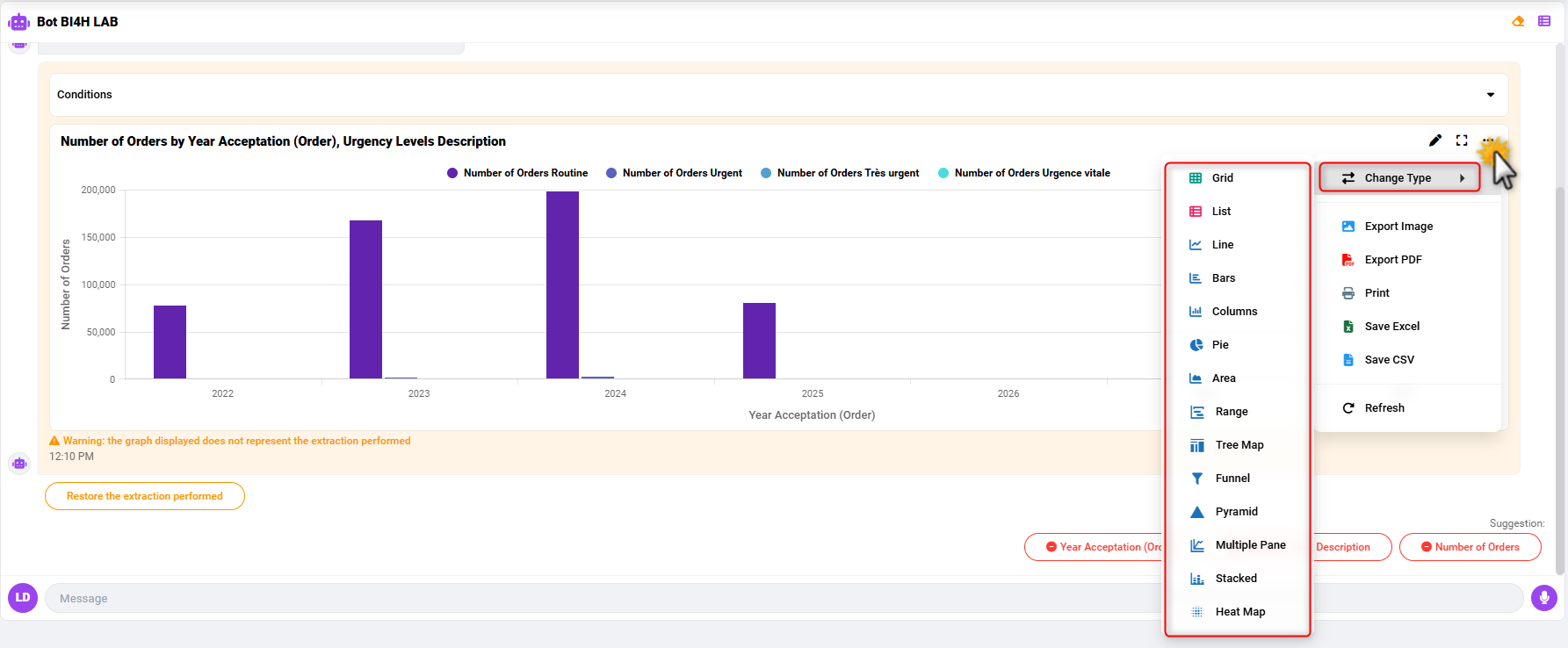Select Export PDF from the menu
This screenshot has height=648, width=1568.
[x=1392, y=260]
